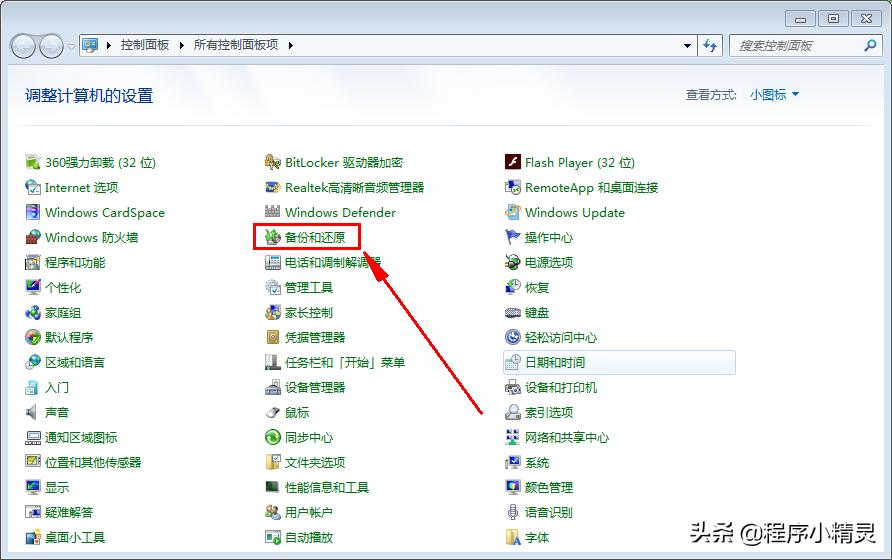Image resolution: width=892 pixels, height=560 pixels.
Task: Open the 语音识别 link
Action: coord(548,512)
